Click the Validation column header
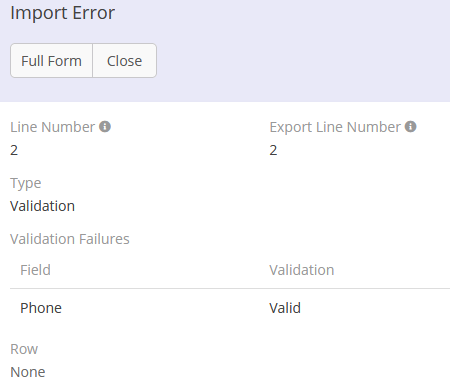450x390 pixels. tap(302, 270)
